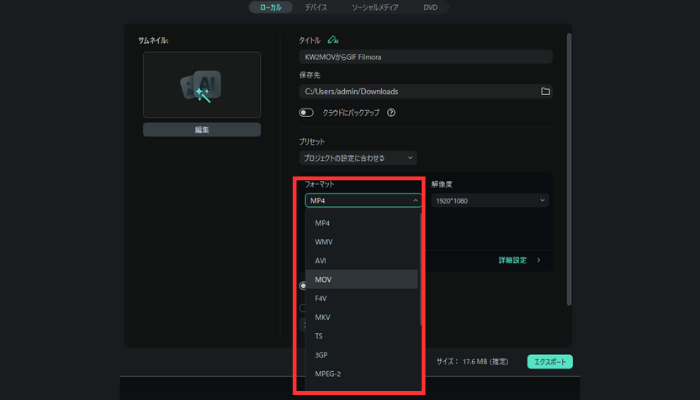The image size is (700, 400).
Task: Select MPEG-2 from the format list
Action: pyautogui.click(x=362, y=374)
